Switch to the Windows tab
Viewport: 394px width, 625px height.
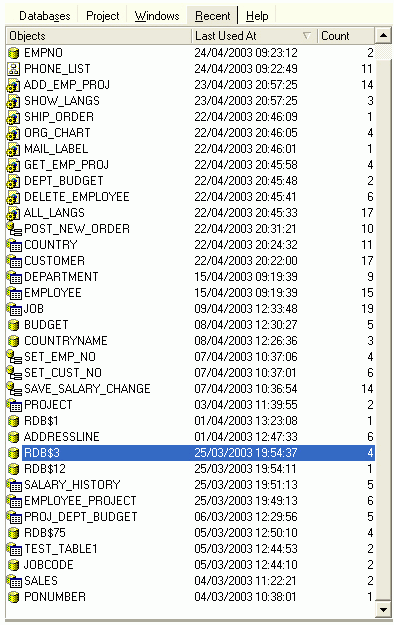pyautogui.click(x=157, y=16)
